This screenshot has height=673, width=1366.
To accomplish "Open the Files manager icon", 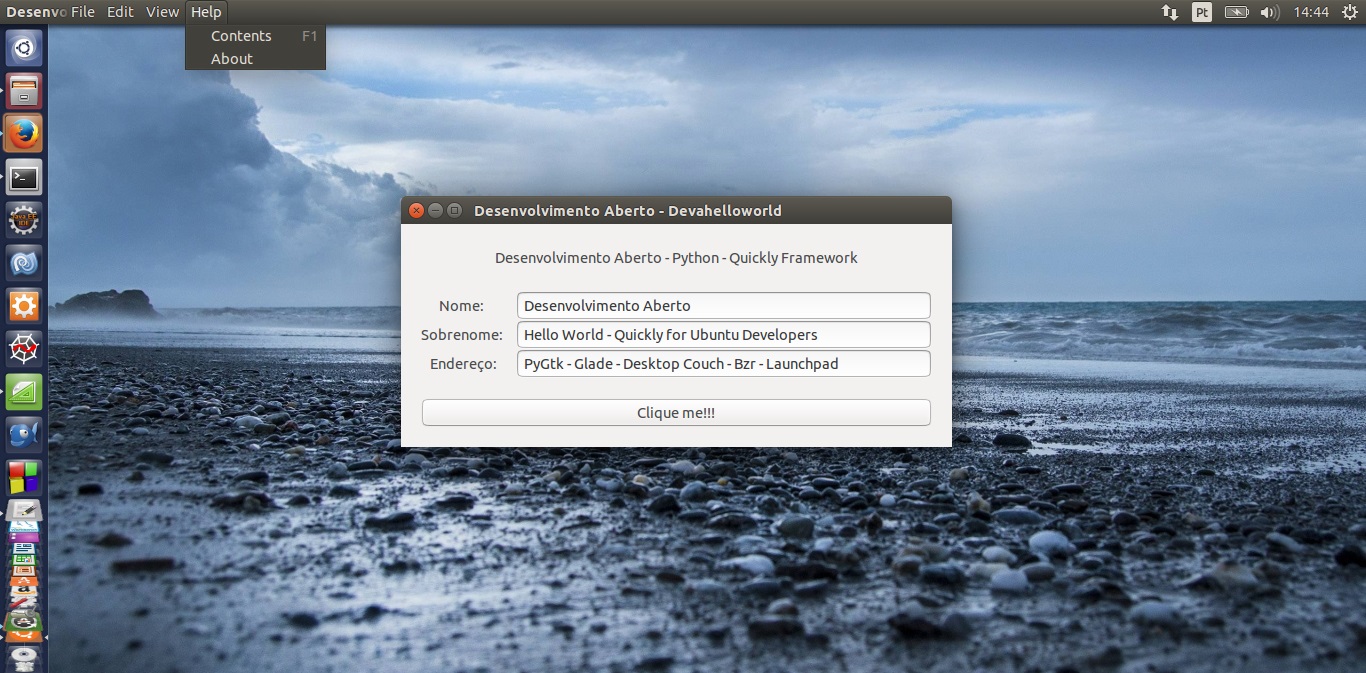I will pyautogui.click(x=24, y=90).
